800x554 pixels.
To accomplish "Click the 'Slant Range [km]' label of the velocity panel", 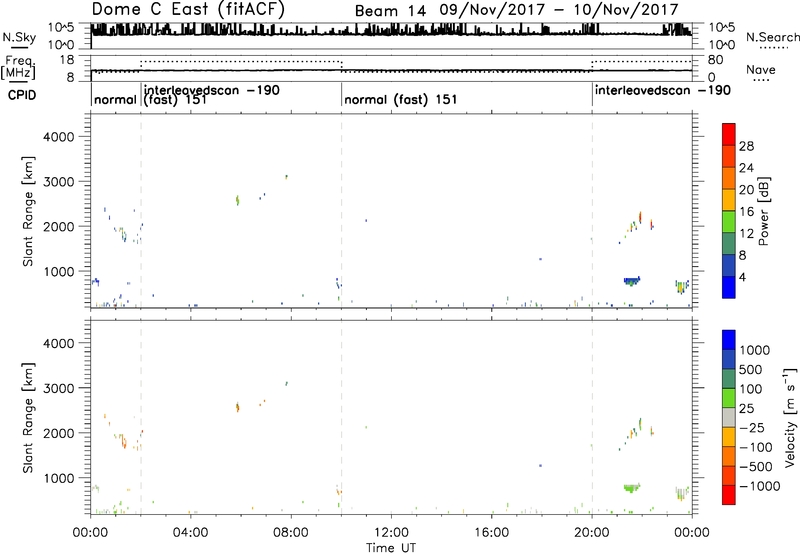I will point(28,418).
